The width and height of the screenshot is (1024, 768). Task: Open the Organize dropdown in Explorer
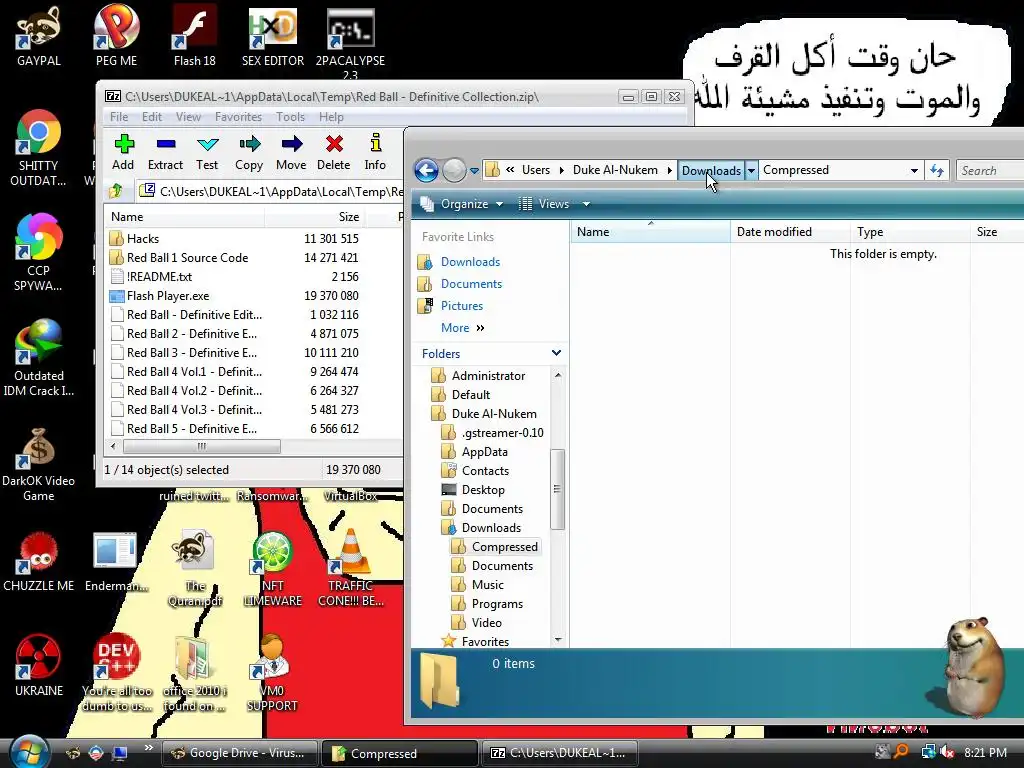point(462,204)
